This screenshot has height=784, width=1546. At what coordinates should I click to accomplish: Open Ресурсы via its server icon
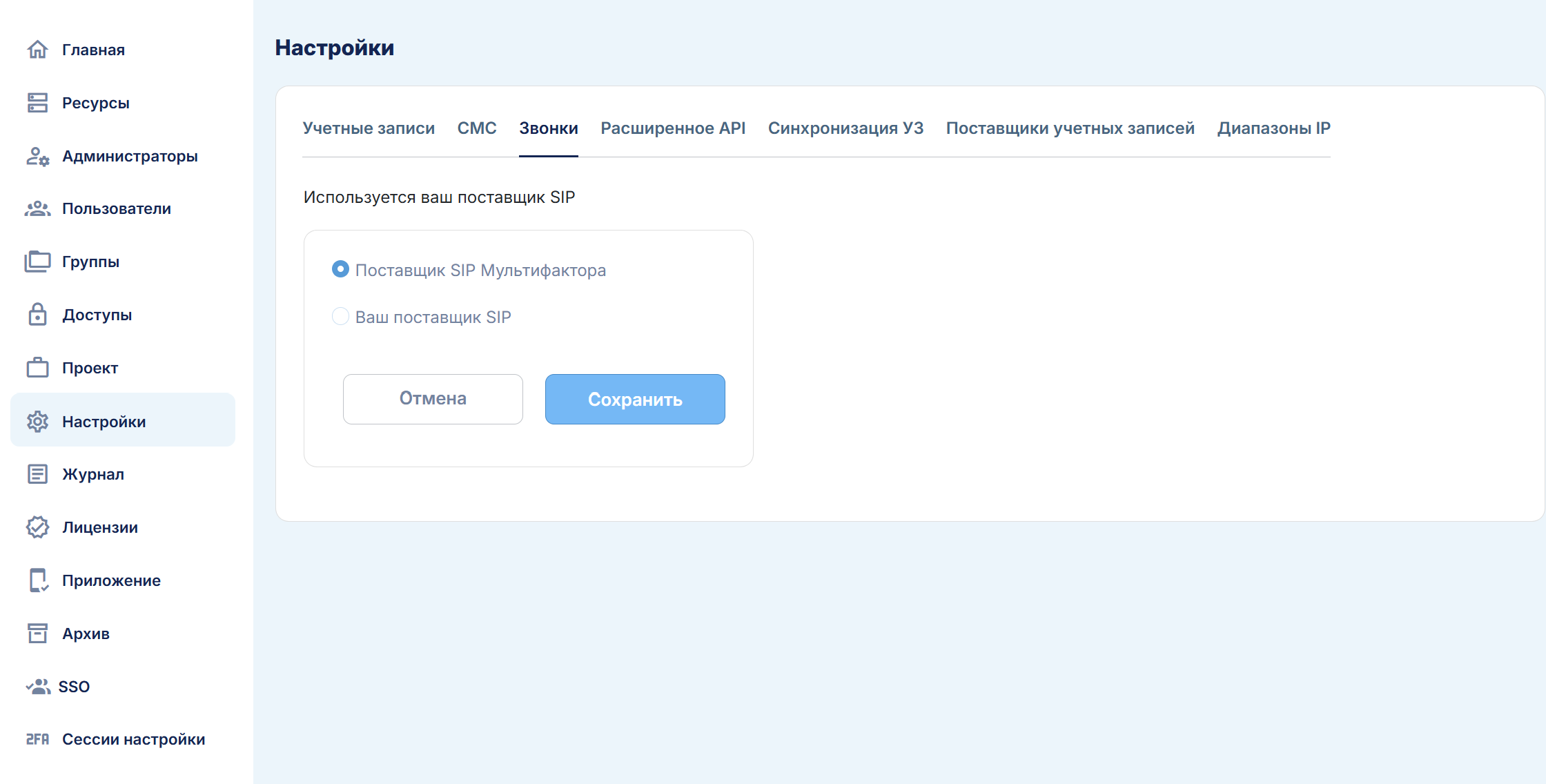coord(37,103)
